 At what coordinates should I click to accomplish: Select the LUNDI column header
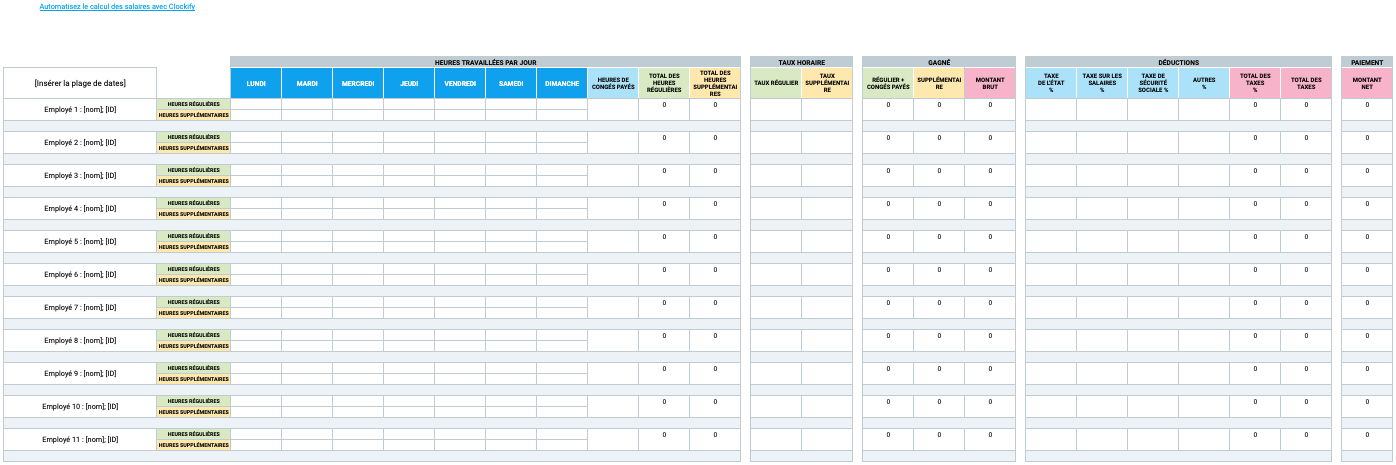click(x=256, y=83)
